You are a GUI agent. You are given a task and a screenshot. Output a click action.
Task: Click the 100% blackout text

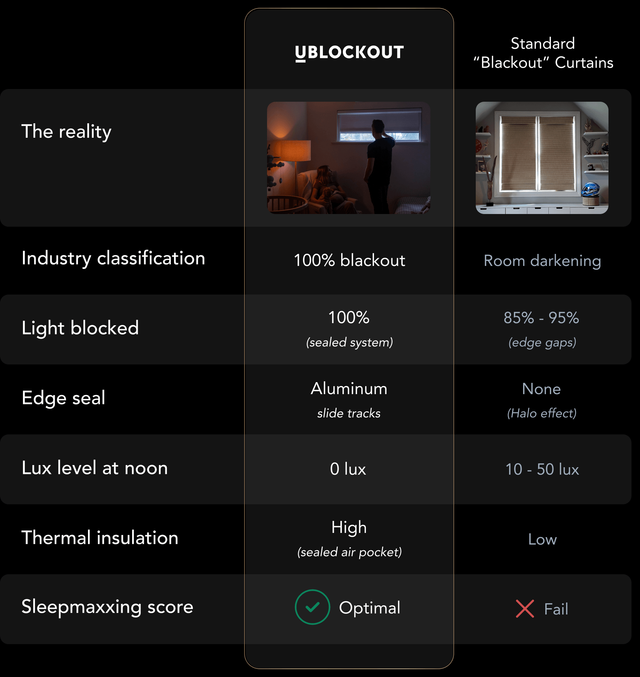coord(349,260)
